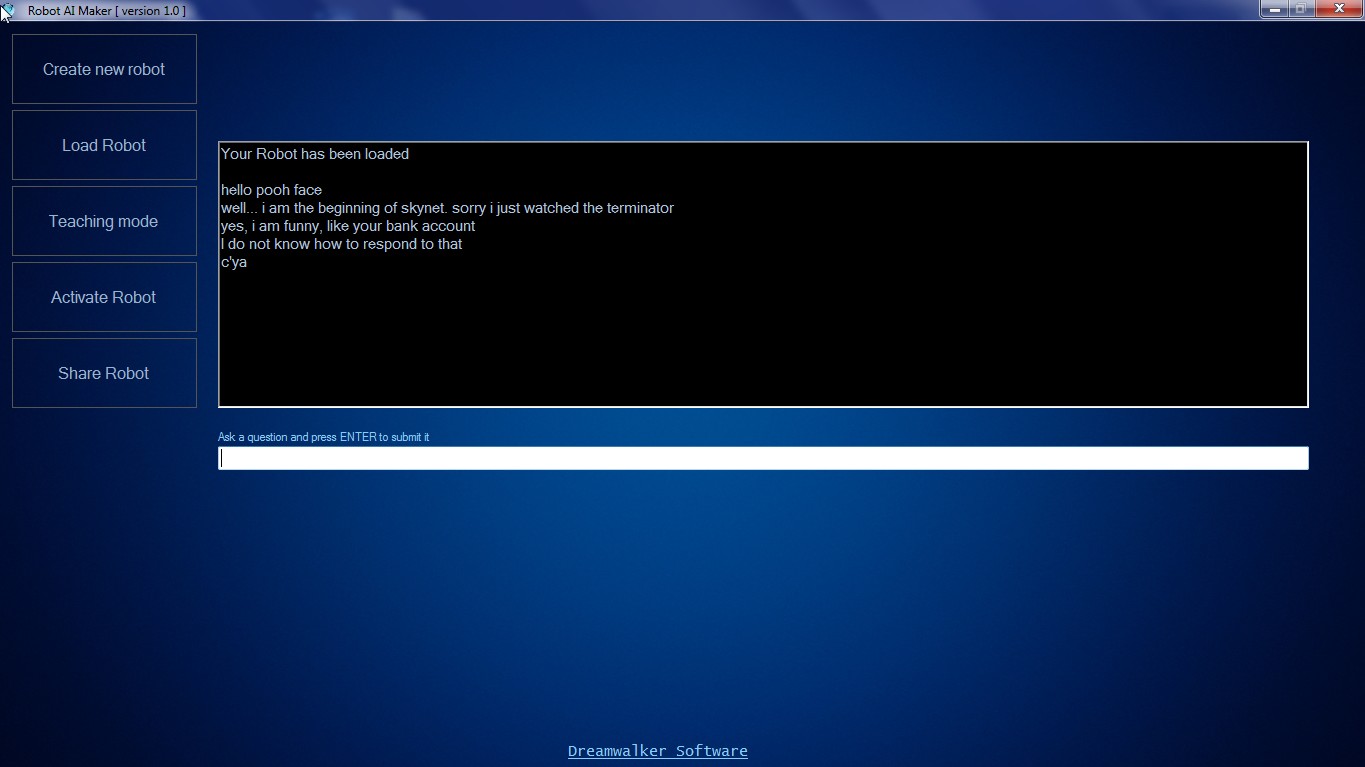Screen dimensions: 1365x767
Task: Close the Robot AI Maker window
Action: pos(1338,9)
